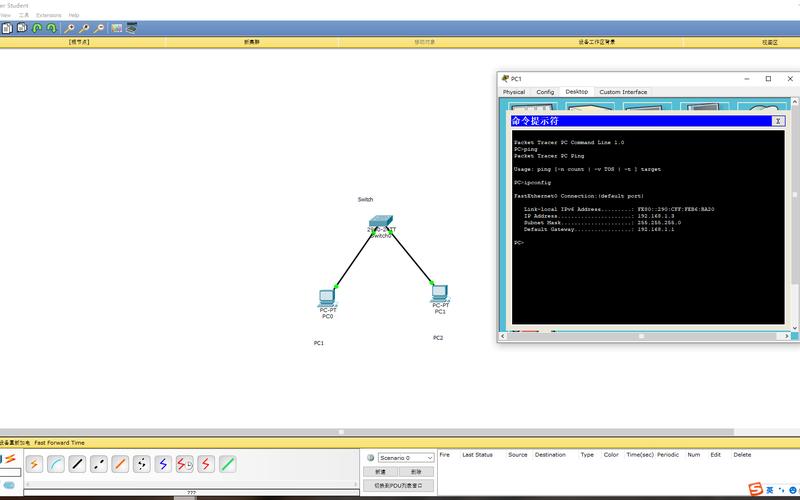Image resolution: width=800 pixels, height=500 pixels.
Task: Click the Zoom Out magnifier icon
Action: coord(99,28)
